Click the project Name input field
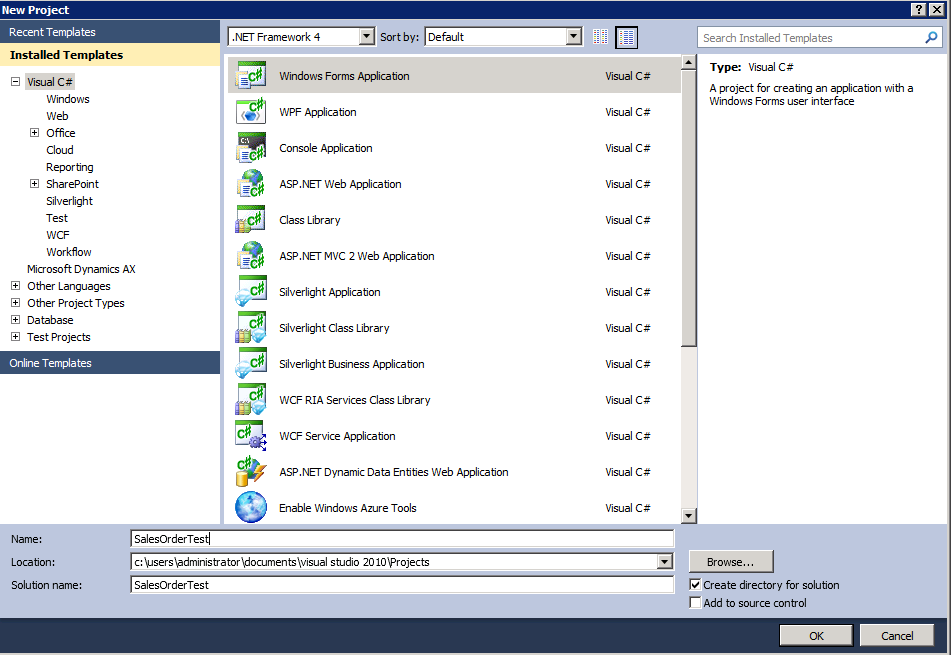The image size is (951, 655). [402, 539]
